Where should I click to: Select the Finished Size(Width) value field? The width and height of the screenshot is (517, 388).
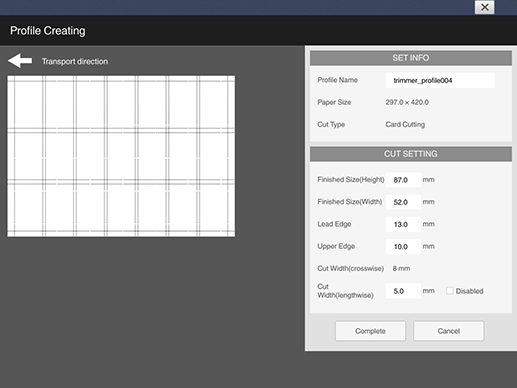click(x=403, y=202)
